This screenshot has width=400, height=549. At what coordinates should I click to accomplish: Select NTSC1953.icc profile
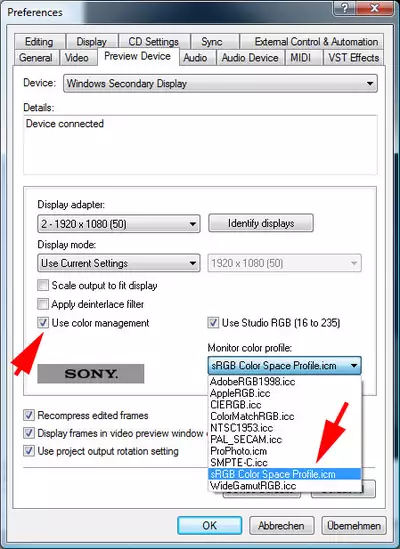pyautogui.click(x=284, y=428)
